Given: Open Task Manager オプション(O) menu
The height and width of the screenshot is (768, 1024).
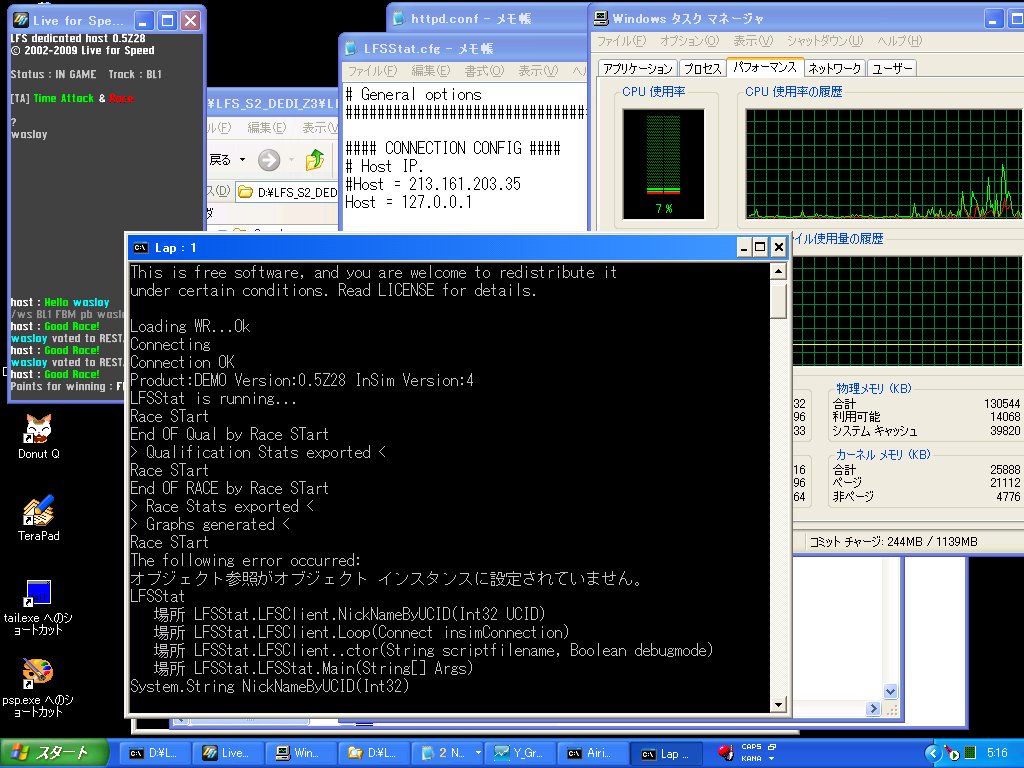Looking at the screenshot, I should point(689,41).
